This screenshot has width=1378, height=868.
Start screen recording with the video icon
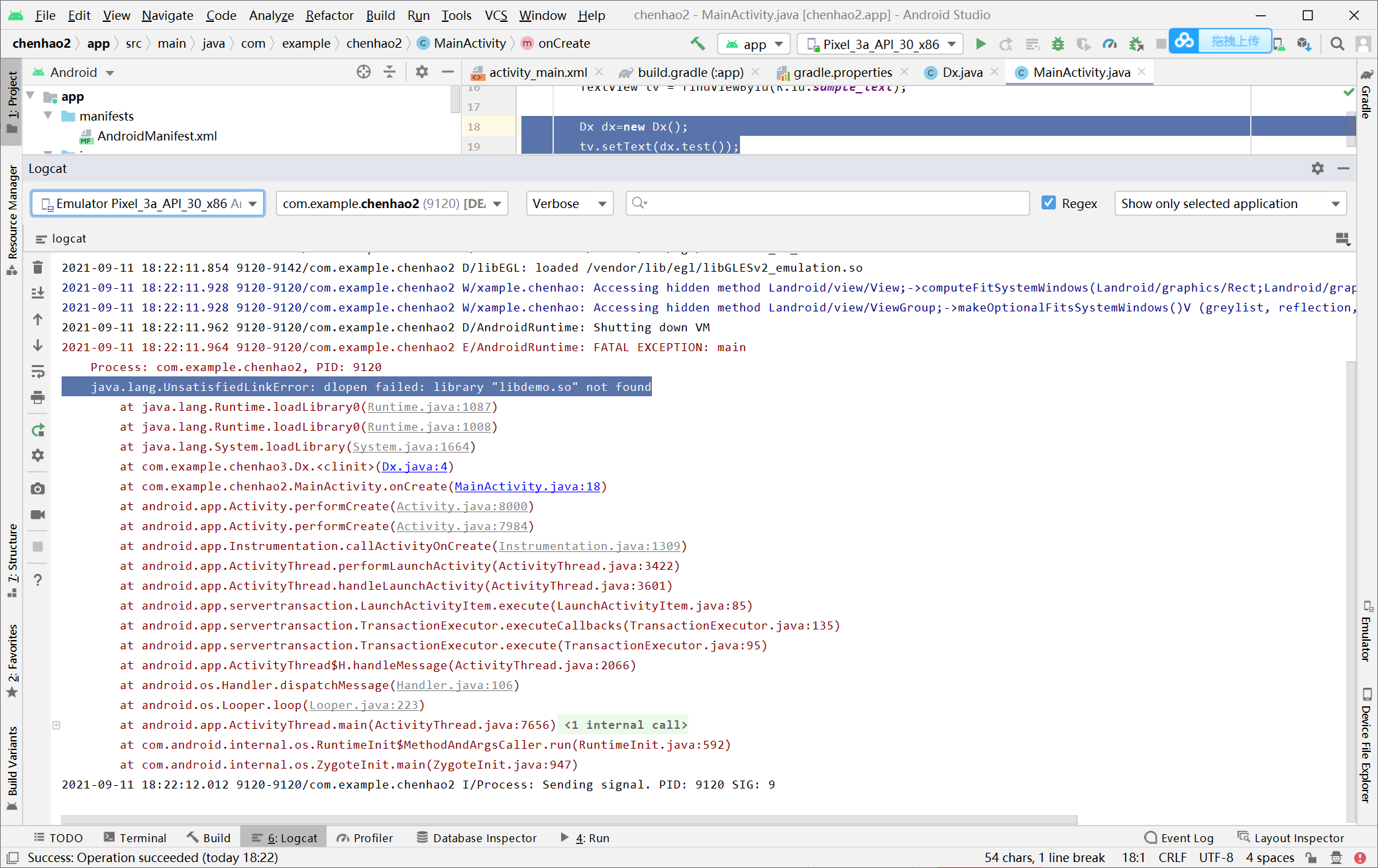38,515
